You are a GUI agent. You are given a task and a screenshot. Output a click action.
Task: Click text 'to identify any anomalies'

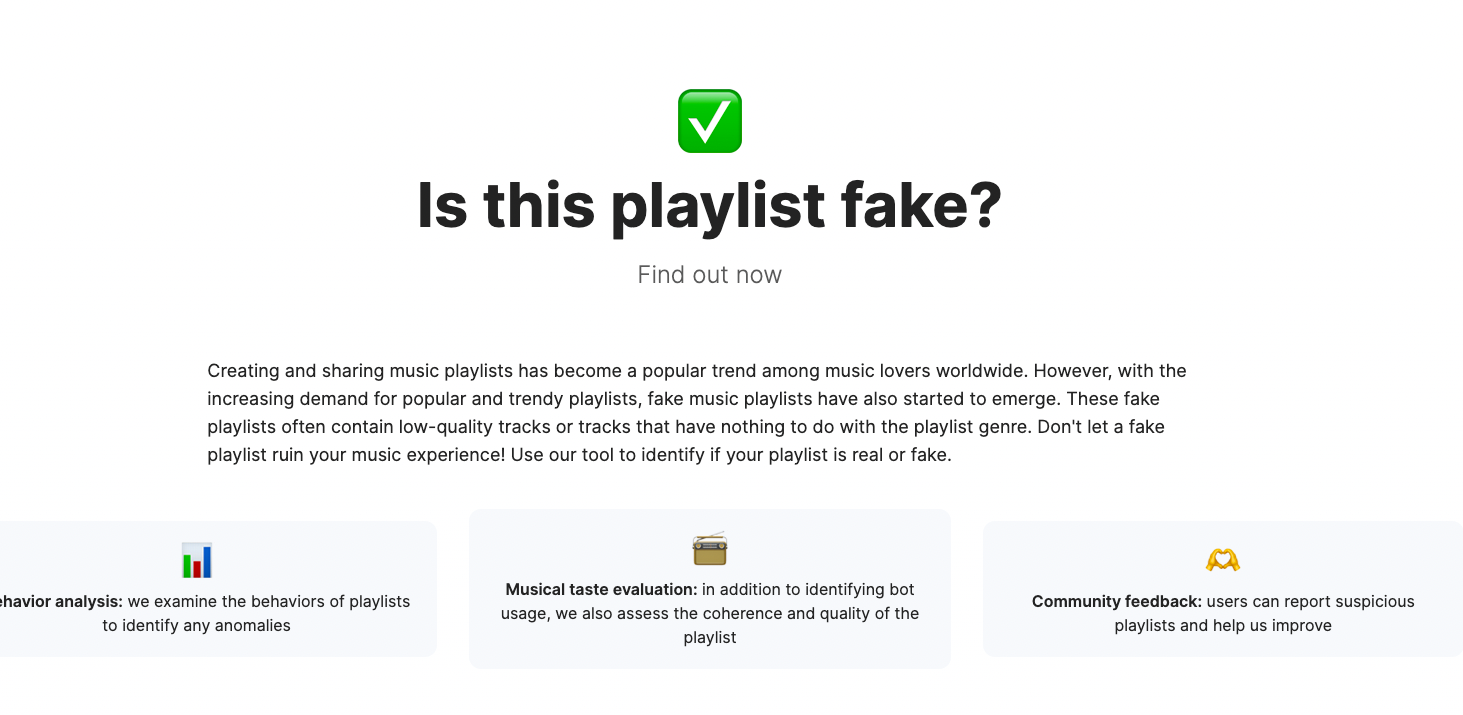pyautogui.click(x=197, y=625)
